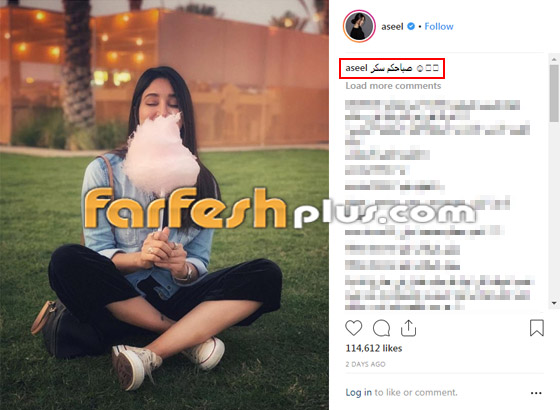Open the 2 DAYS AGO timestamp link

pos(365,364)
